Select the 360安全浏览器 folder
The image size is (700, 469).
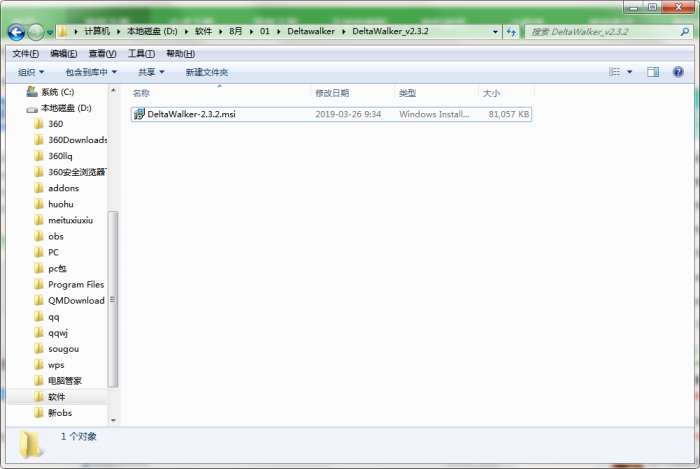pyautogui.click(x=71, y=172)
